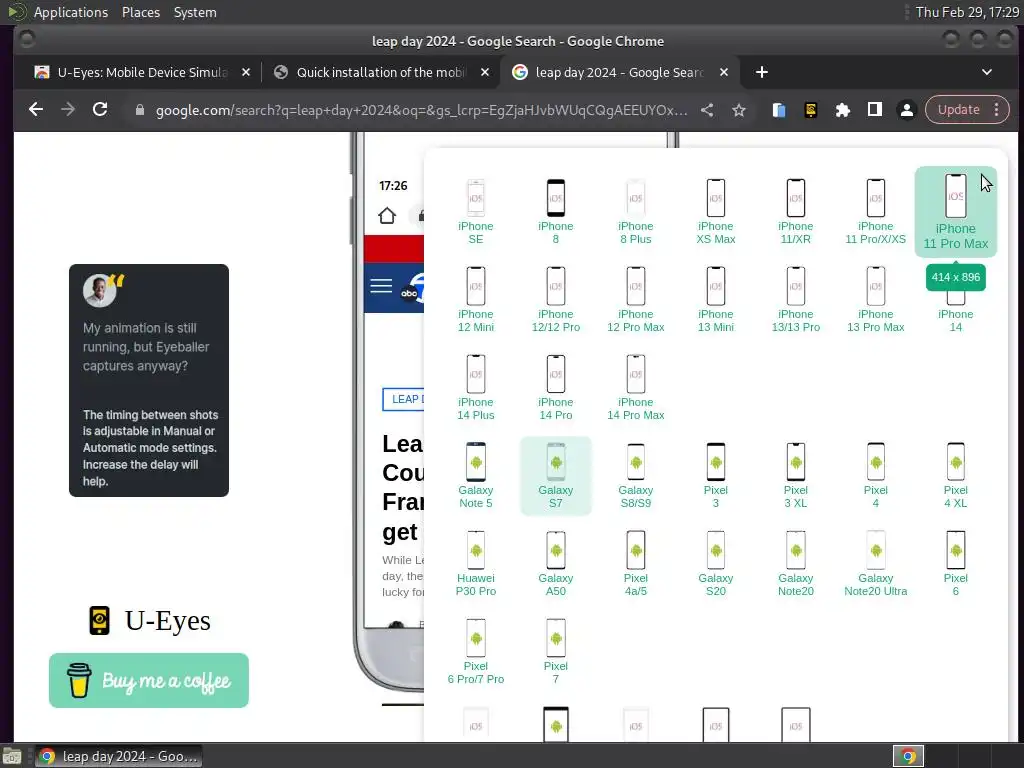1024x768 pixels.
Task: Expand Chrome tab search dropdown
Action: [x=987, y=72]
